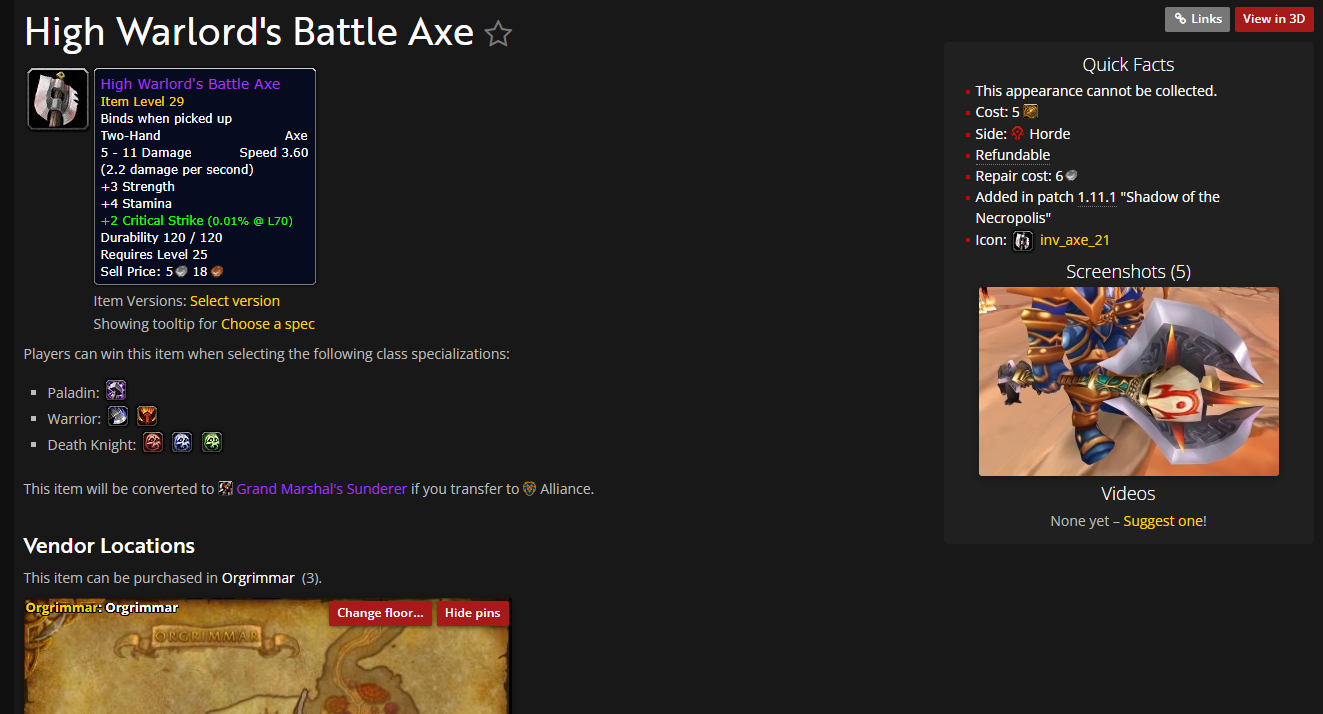Open the Links button at the top right

click(1197, 19)
